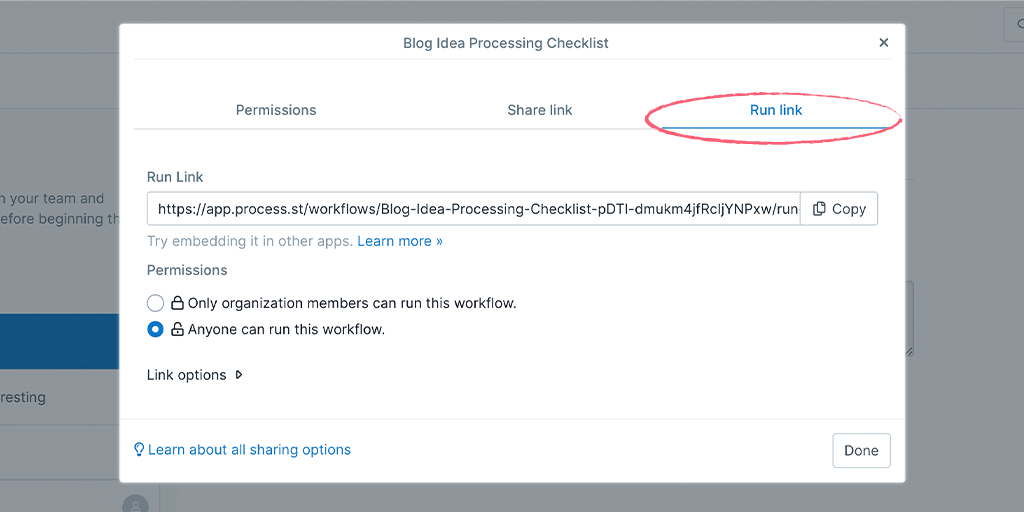Viewport: 1024px width, 512px height.
Task: Click the Link options disclosure triangle
Action: tap(239, 376)
